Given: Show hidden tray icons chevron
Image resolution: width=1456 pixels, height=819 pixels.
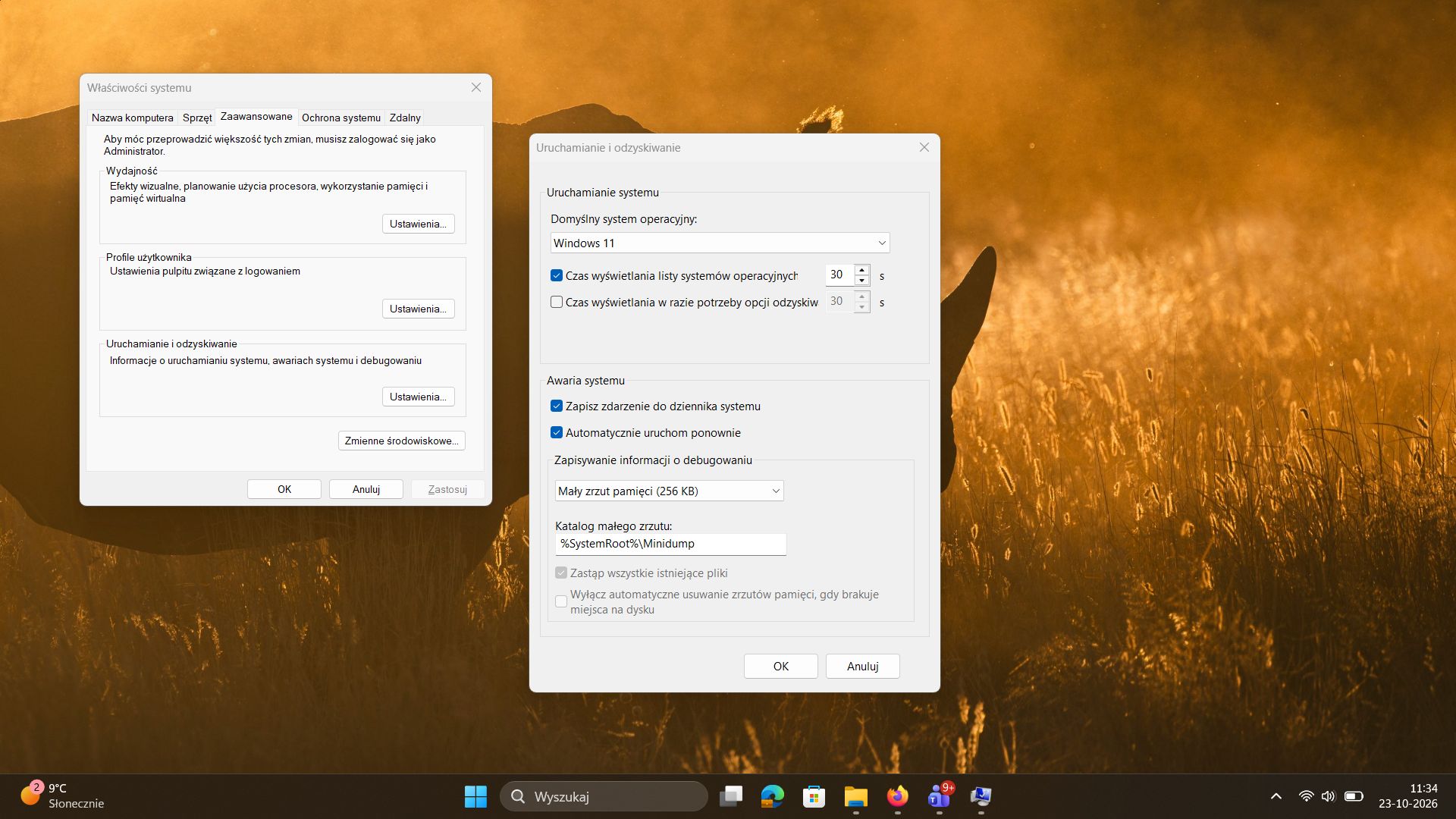Looking at the screenshot, I should coord(1276,796).
